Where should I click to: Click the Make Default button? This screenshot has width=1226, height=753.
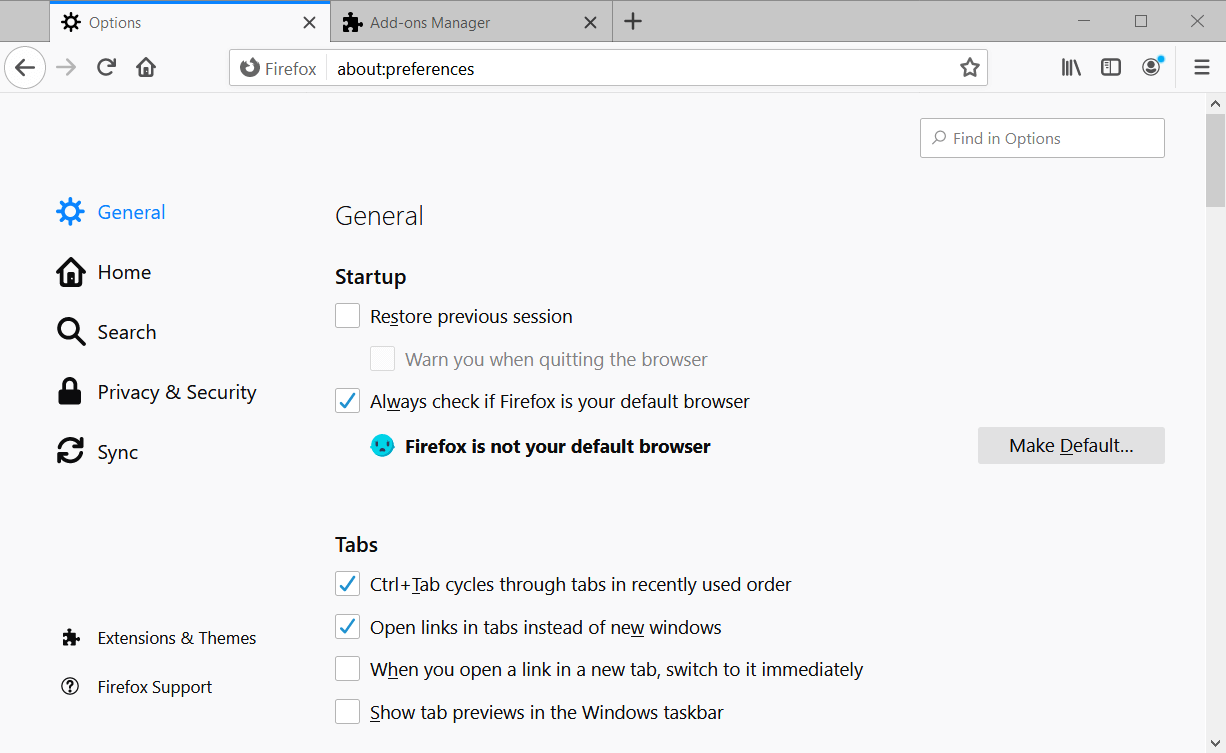tap(1071, 446)
